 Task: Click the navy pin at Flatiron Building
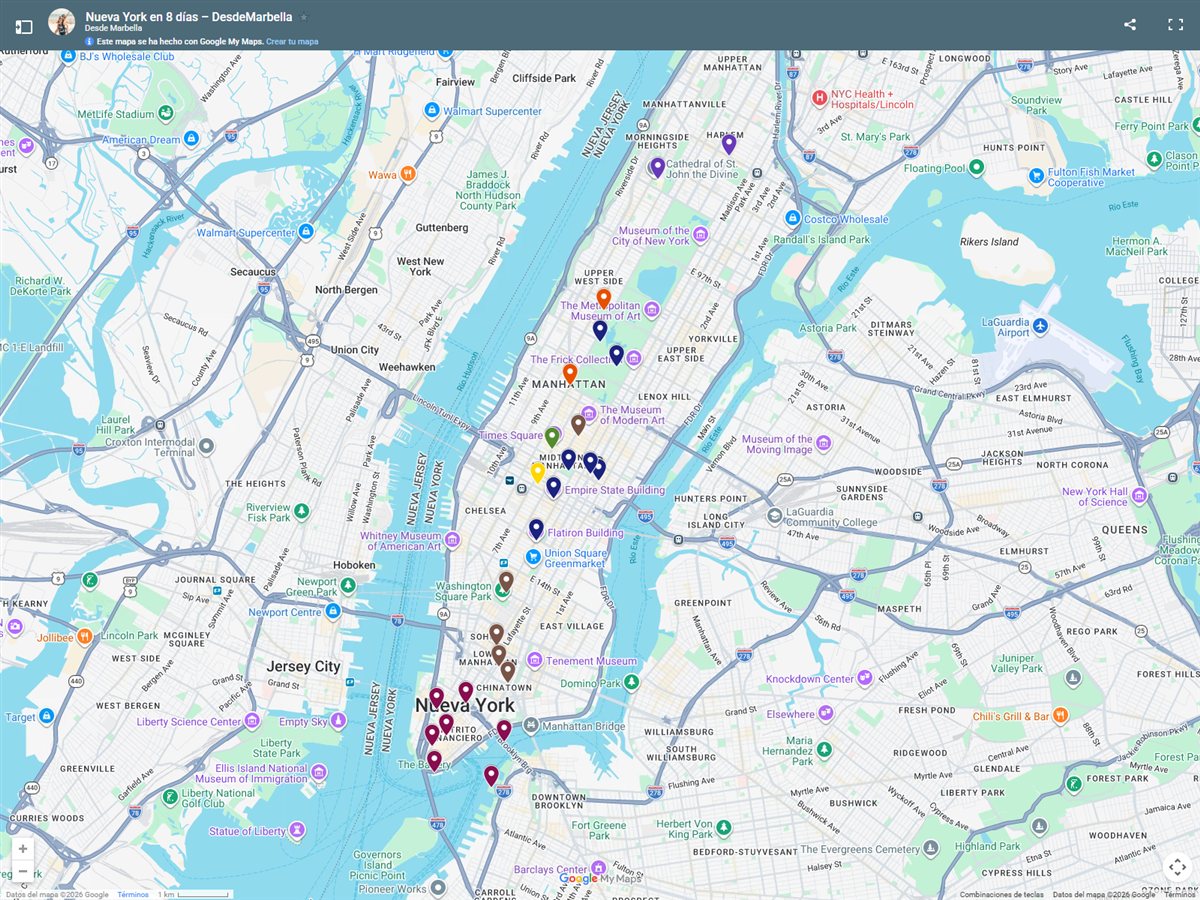tap(536, 529)
